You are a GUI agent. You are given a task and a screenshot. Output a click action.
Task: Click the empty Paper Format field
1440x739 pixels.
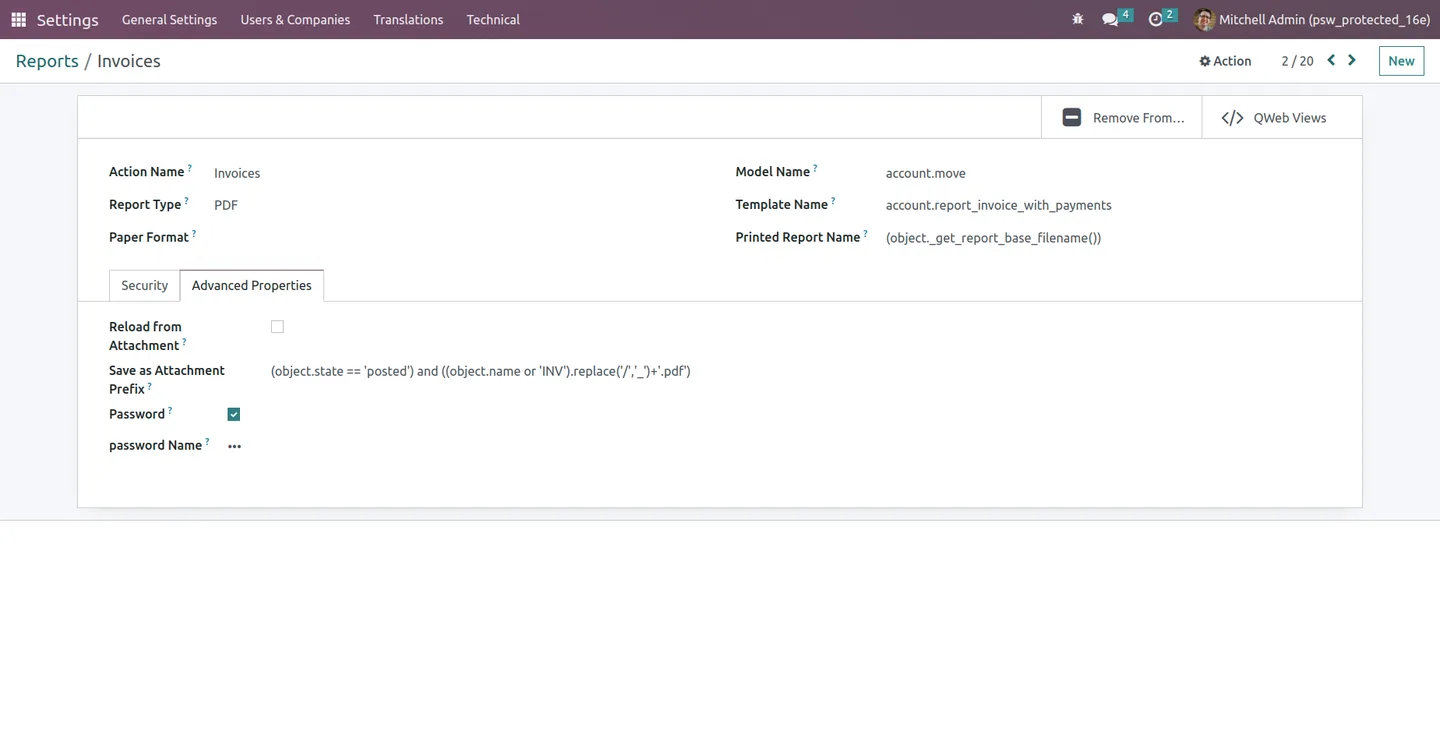[x=460, y=237]
